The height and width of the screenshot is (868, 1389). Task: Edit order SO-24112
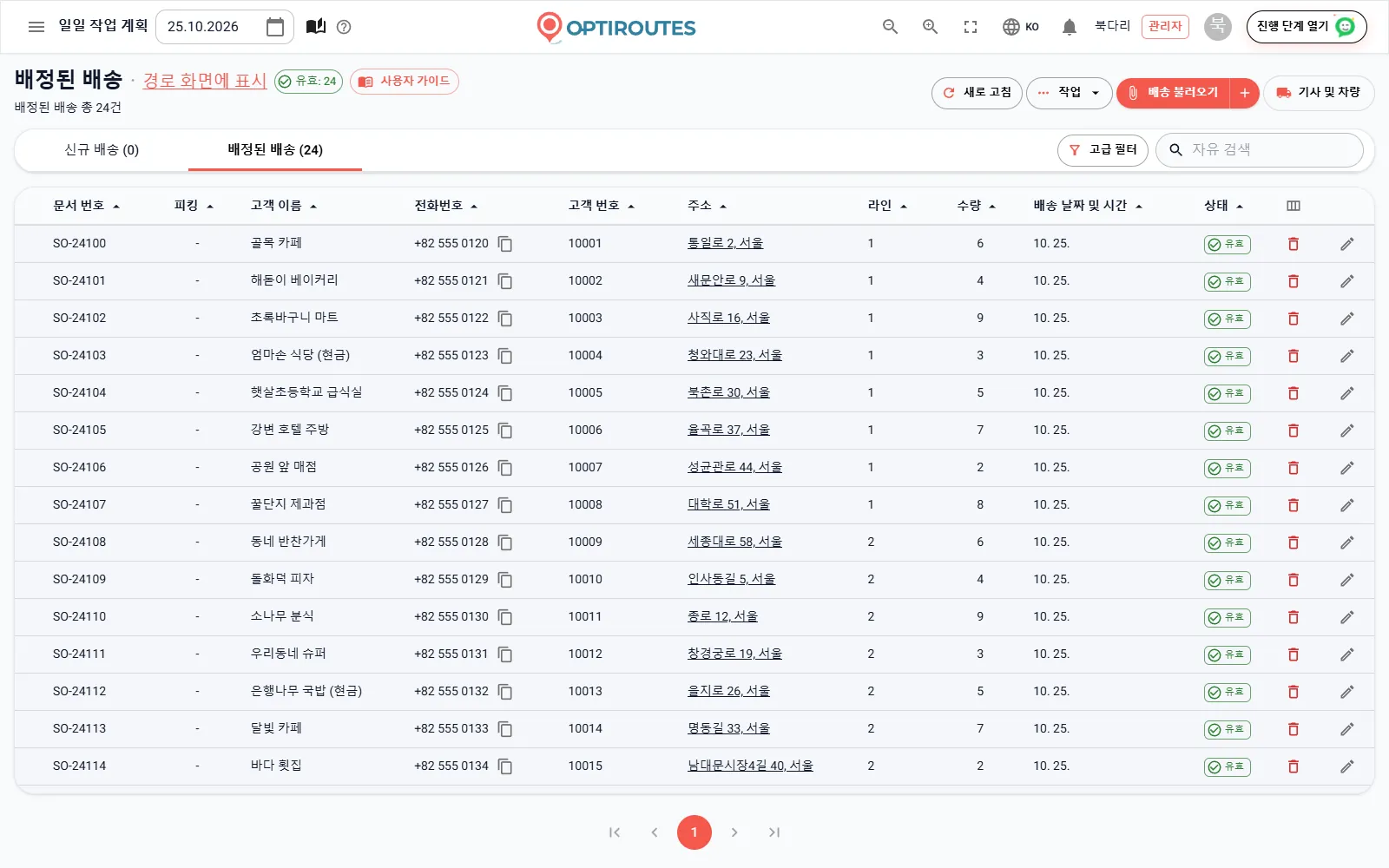tap(1346, 692)
